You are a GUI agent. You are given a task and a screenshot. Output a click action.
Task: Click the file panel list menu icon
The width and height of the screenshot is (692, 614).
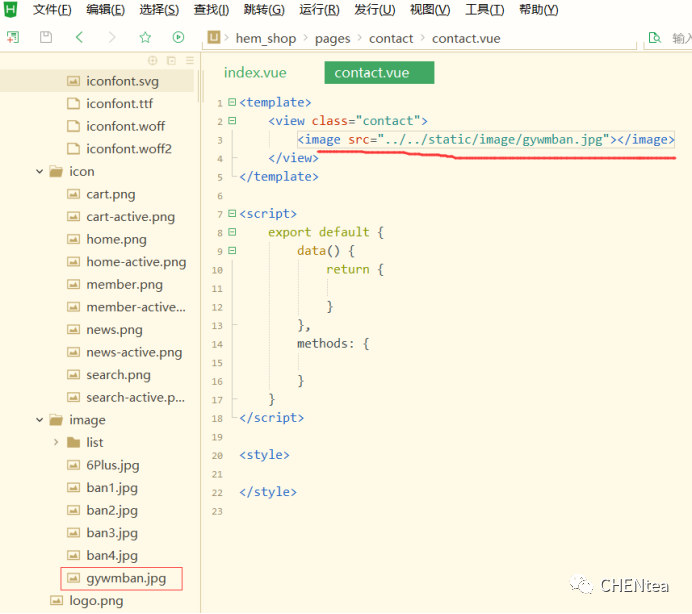pyautogui.click(x=190, y=60)
